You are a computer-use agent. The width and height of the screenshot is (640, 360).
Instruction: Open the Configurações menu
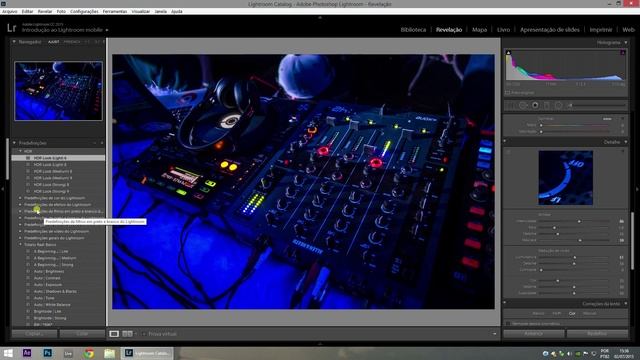[x=84, y=11]
